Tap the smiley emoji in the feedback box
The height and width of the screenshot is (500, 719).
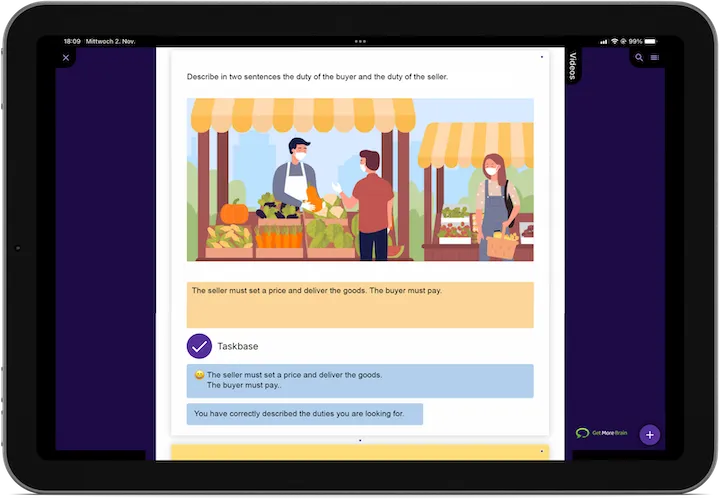(x=199, y=375)
